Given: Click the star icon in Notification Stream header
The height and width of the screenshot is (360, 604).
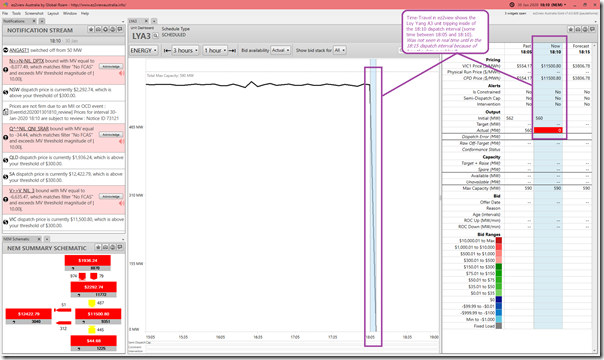Looking at the screenshot, I should click(91, 30).
